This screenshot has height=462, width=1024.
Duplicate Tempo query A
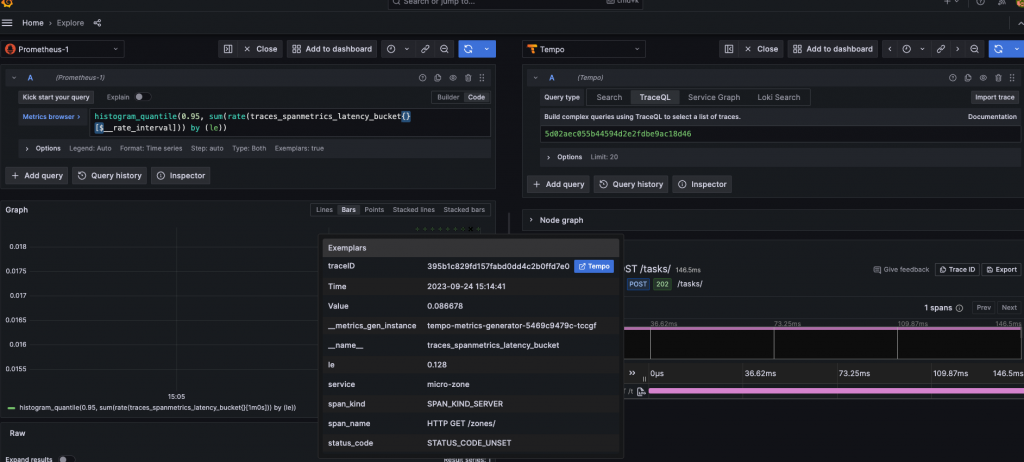point(968,78)
